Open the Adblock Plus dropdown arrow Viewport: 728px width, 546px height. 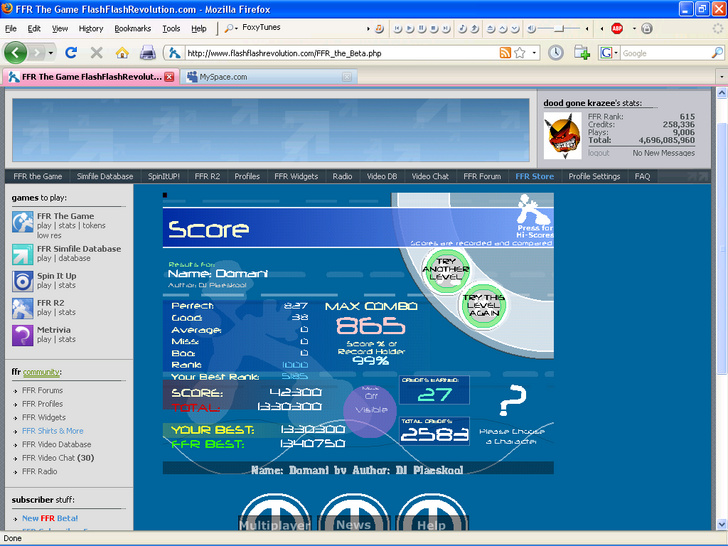tap(634, 29)
